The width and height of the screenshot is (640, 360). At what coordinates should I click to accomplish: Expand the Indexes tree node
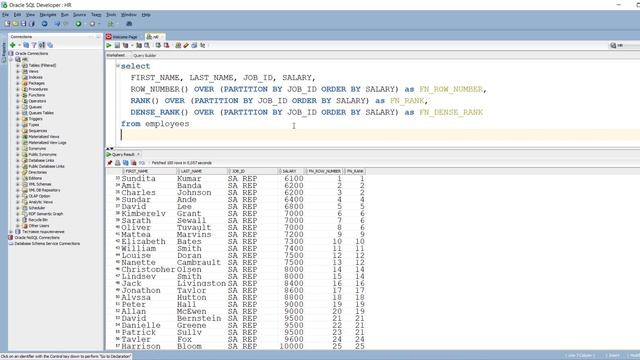tap(18, 77)
